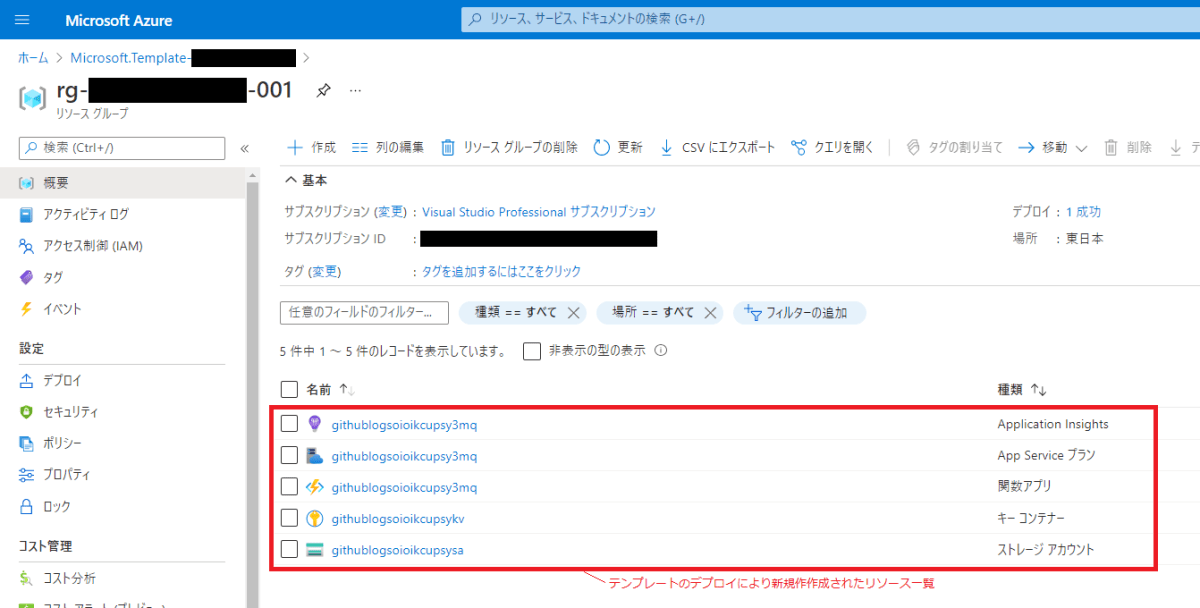Select 概要 in the side menu
The height and width of the screenshot is (608, 1200).
[123, 183]
